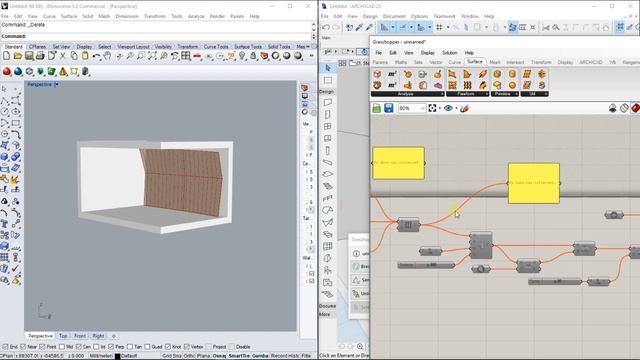Click the yellow cone icon in Rhino toolbar
Viewport: 640px width, 360px height.
[x=63, y=72]
